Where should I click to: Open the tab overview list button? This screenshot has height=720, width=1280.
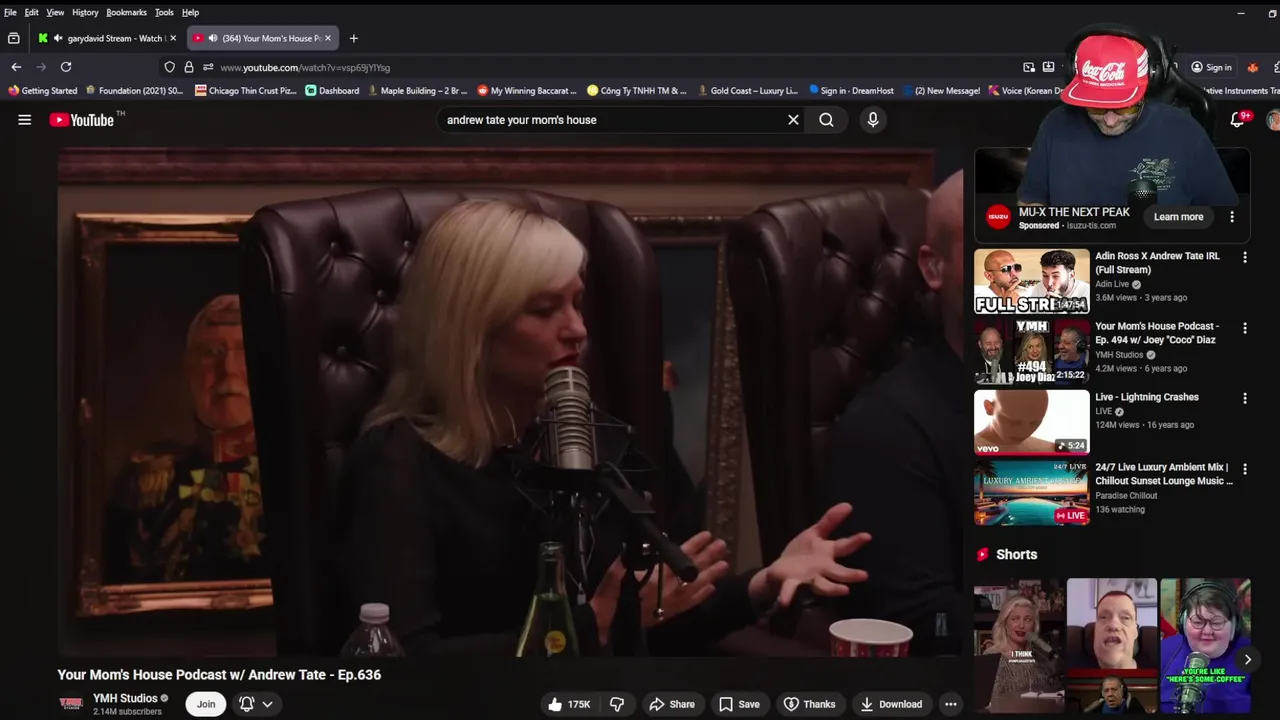coord(14,38)
